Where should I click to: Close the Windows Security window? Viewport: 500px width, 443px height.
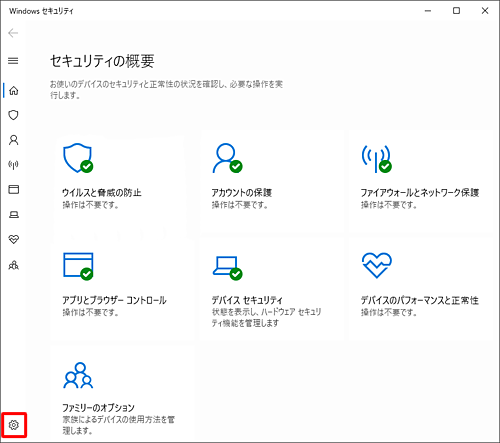(485, 11)
